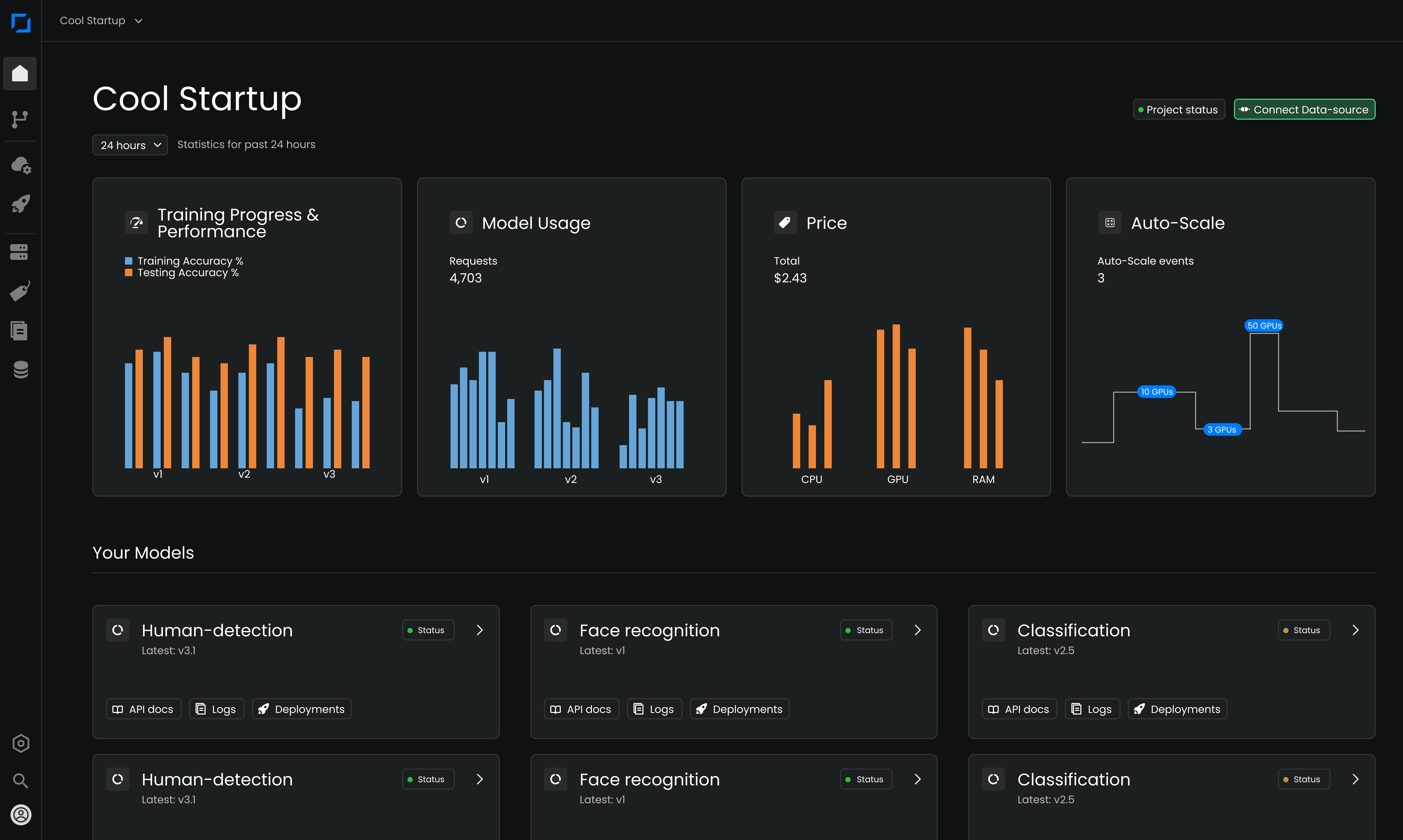
Task: Click the second Classification model icon
Action: (x=993, y=779)
